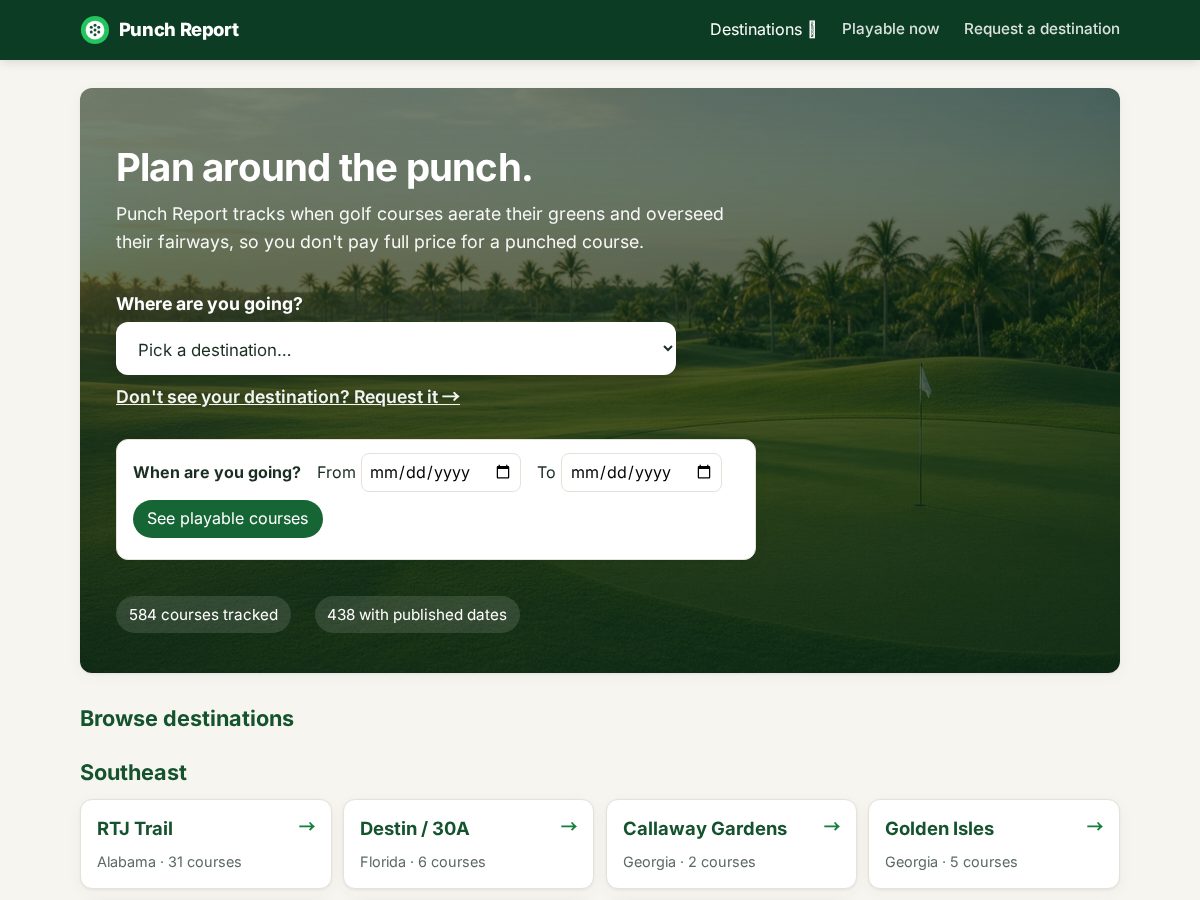Open the Destin / 30A destination card

(468, 844)
